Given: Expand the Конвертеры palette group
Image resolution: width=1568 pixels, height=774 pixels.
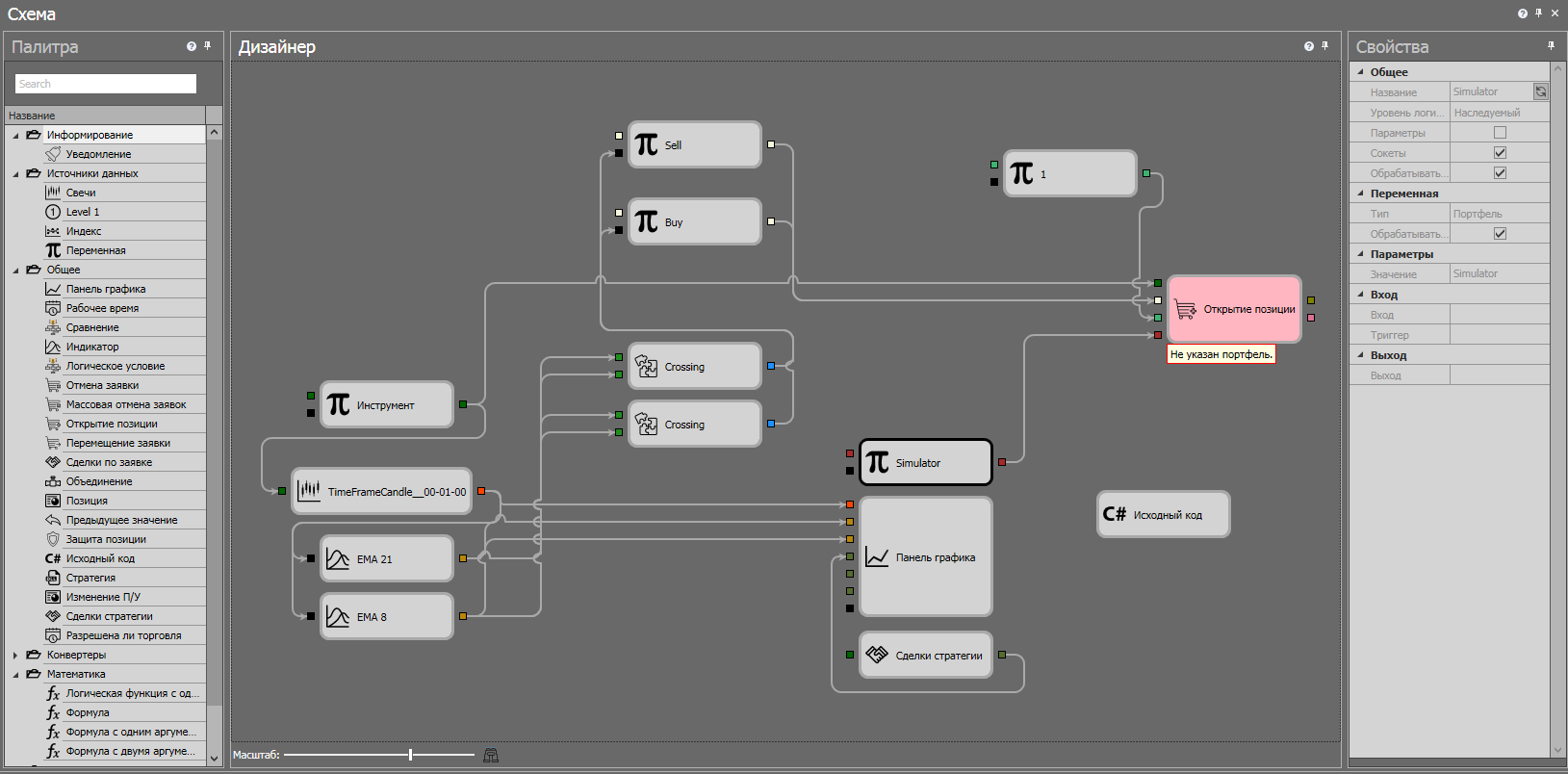Looking at the screenshot, I should click(x=15, y=655).
